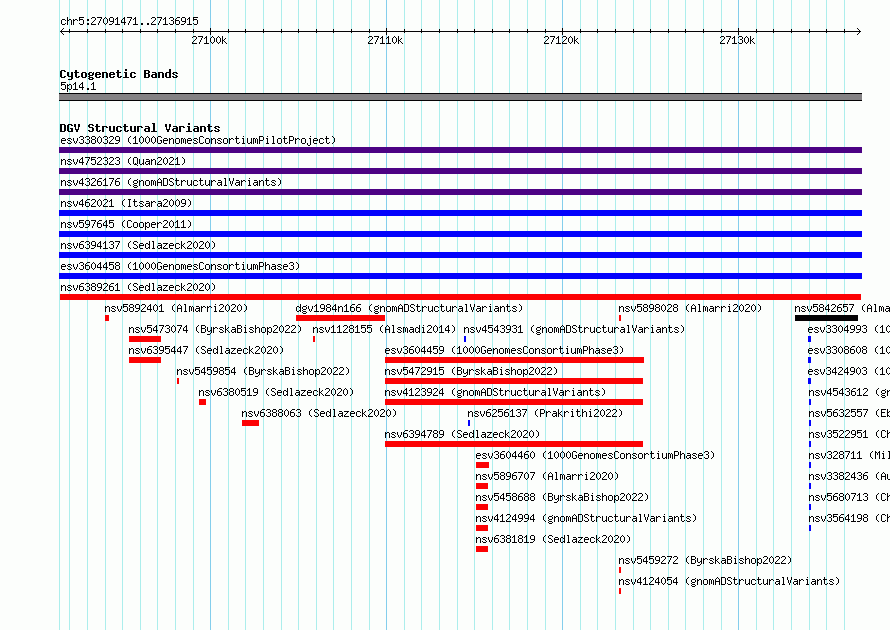
Task: Open nsv6256137 (Prakrithi2022) label
Action: tap(545, 413)
